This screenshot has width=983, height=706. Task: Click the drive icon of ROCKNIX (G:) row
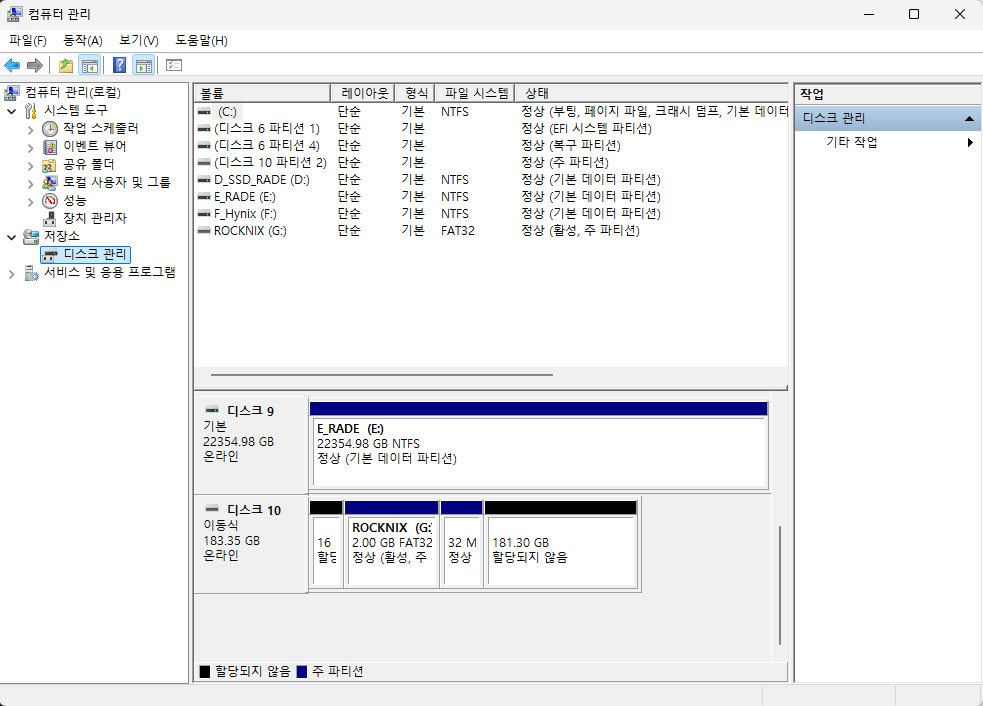point(204,231)
